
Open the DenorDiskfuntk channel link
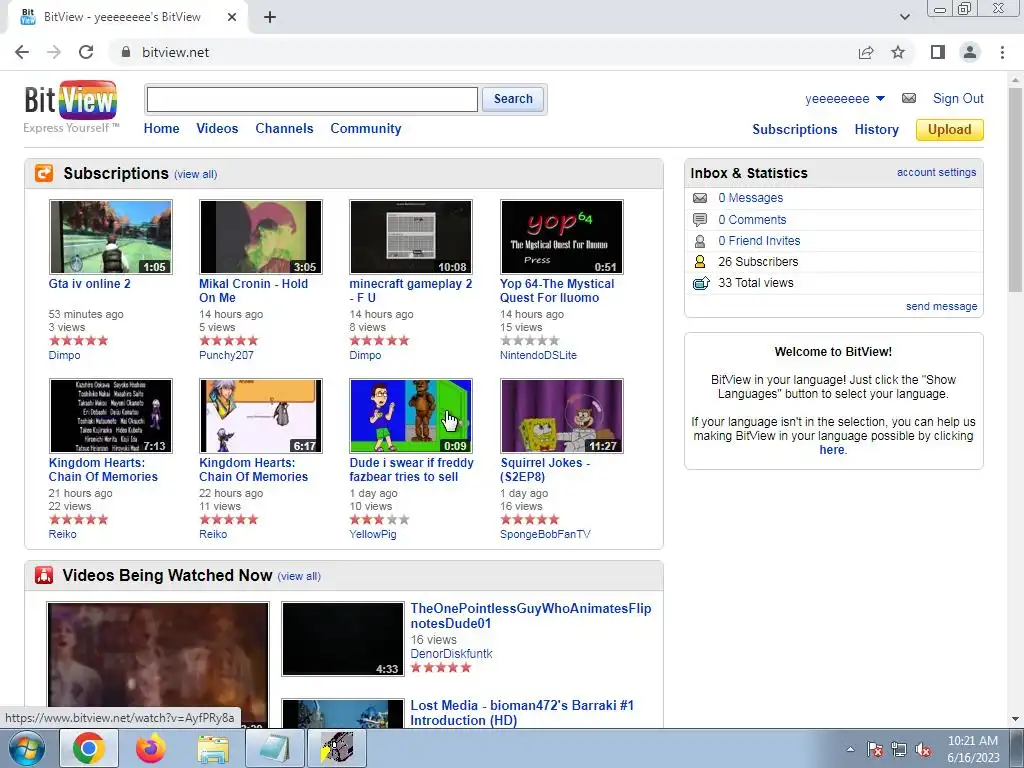[x=451, y=654]
